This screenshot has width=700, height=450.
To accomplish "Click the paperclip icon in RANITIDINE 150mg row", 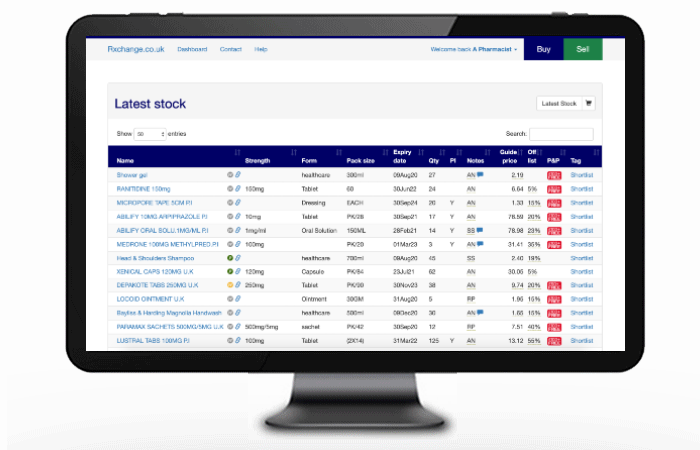I will (x=238, y=188).
